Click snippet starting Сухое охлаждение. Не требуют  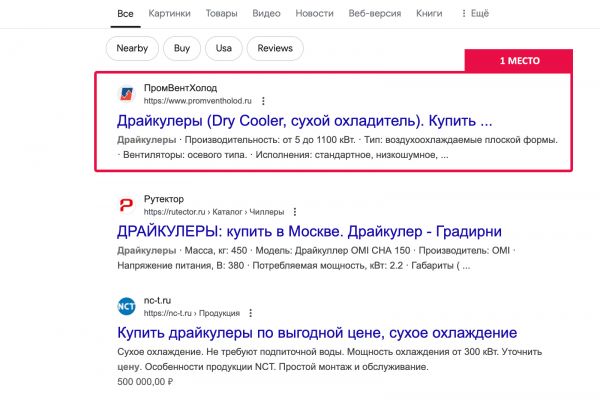(x=329, y=359)
